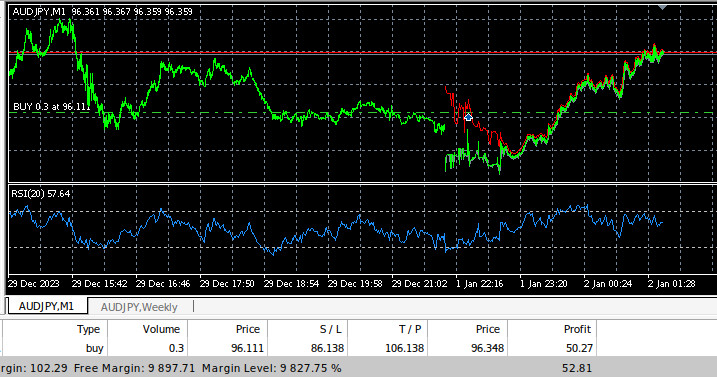
Task: Sort trades by the Profit column header
Action: point(577,329)
